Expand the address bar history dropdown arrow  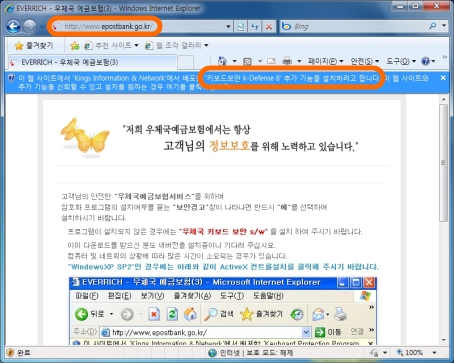228,26
